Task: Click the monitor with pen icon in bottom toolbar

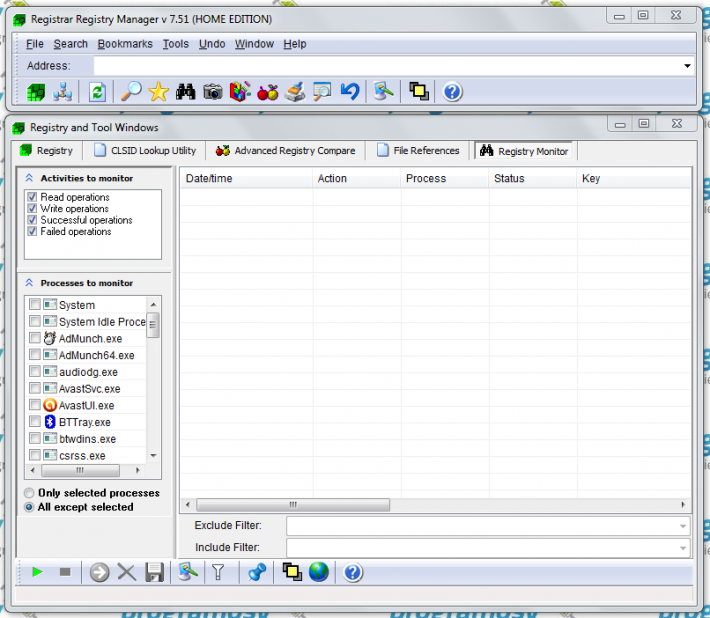Action: point(188,572)
